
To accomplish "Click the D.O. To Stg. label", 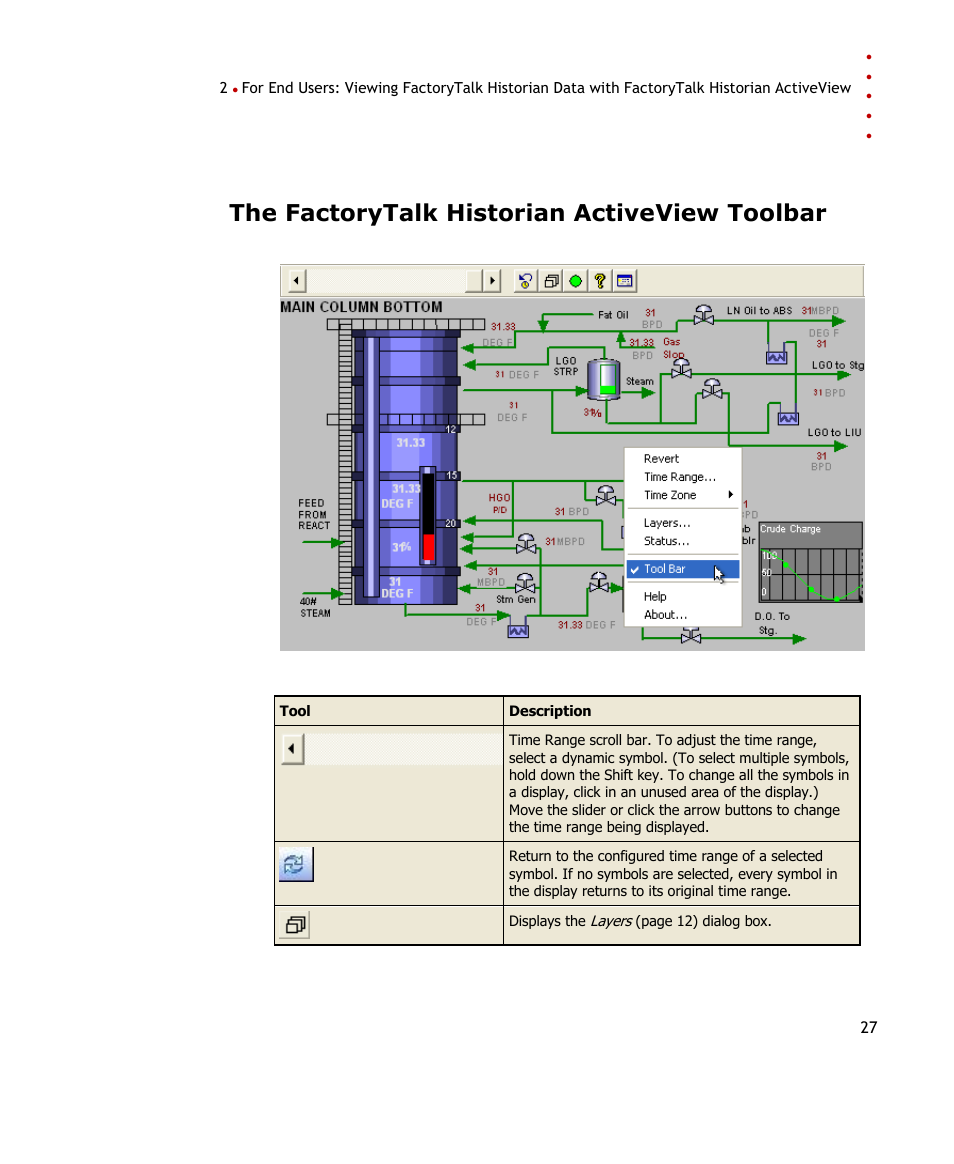I will pos(772,624).
